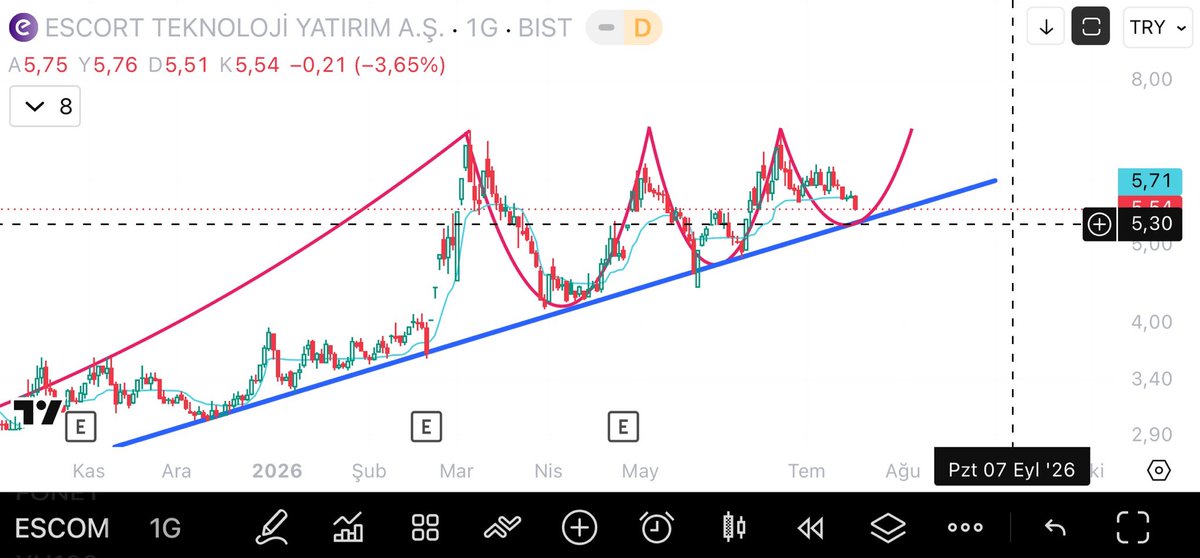Click the 5,30 crosshair price label
The width and height of the screenshot is (1200, 558).
1151,224
